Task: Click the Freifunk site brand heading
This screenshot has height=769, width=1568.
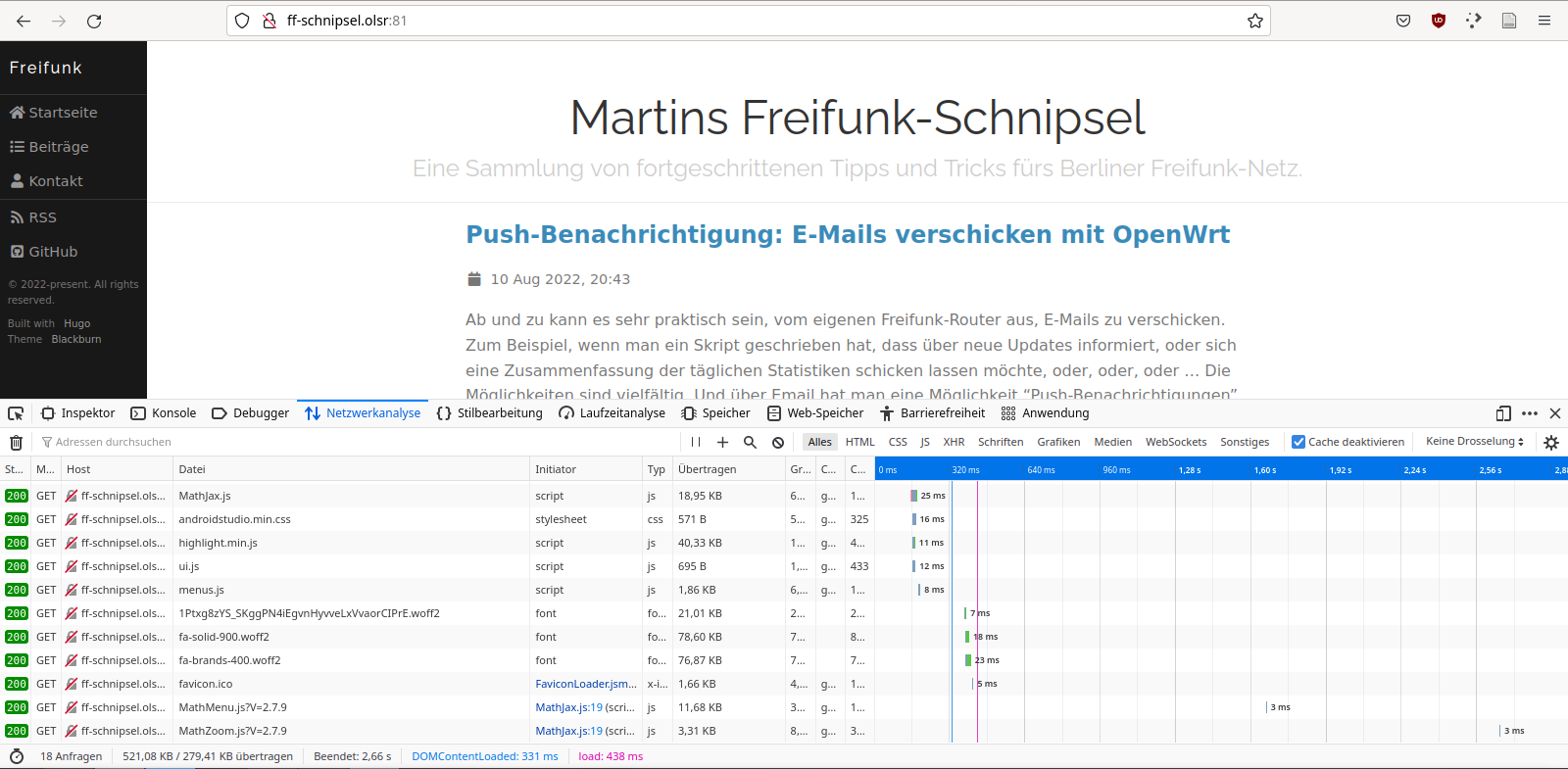Action: click(x=45, y=68)
